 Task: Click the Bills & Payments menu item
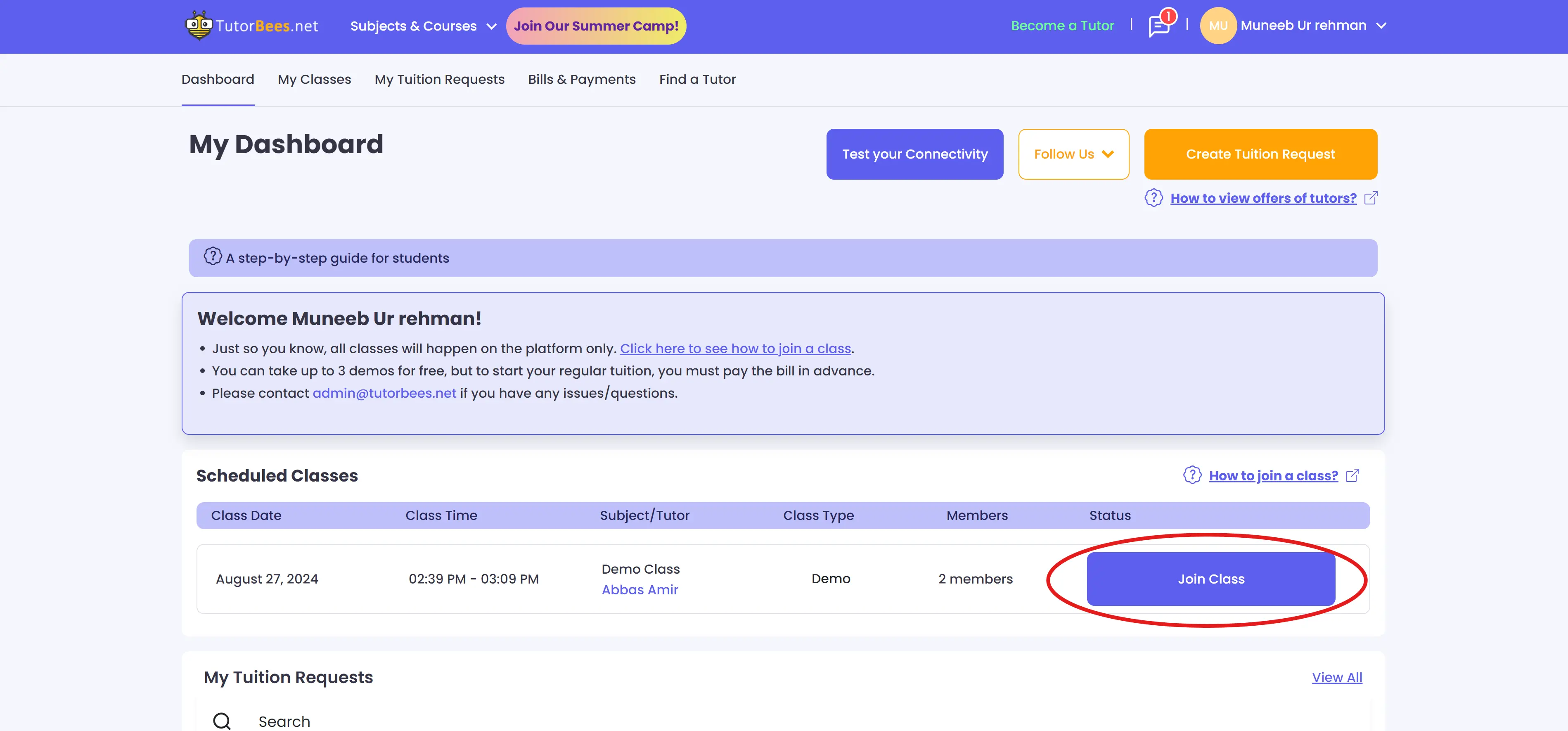tap(581, 79)
